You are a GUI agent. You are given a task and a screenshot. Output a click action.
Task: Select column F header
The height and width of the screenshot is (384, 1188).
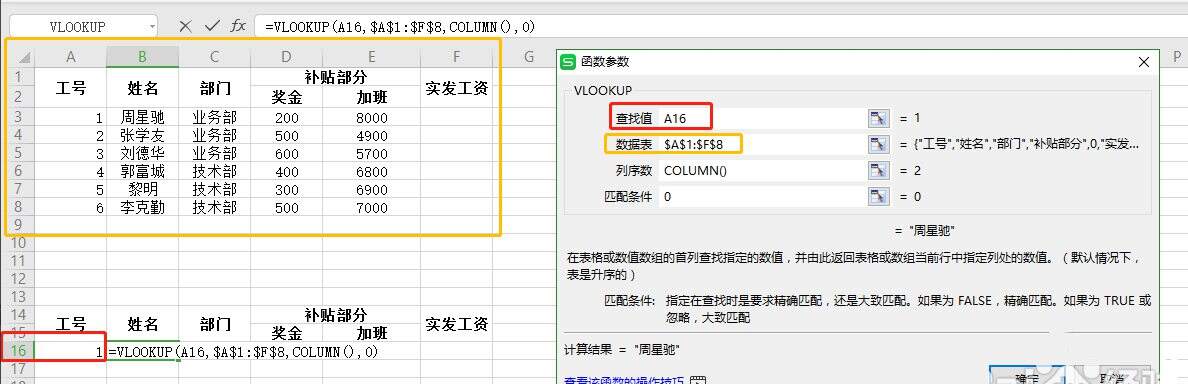pos(456,57)
